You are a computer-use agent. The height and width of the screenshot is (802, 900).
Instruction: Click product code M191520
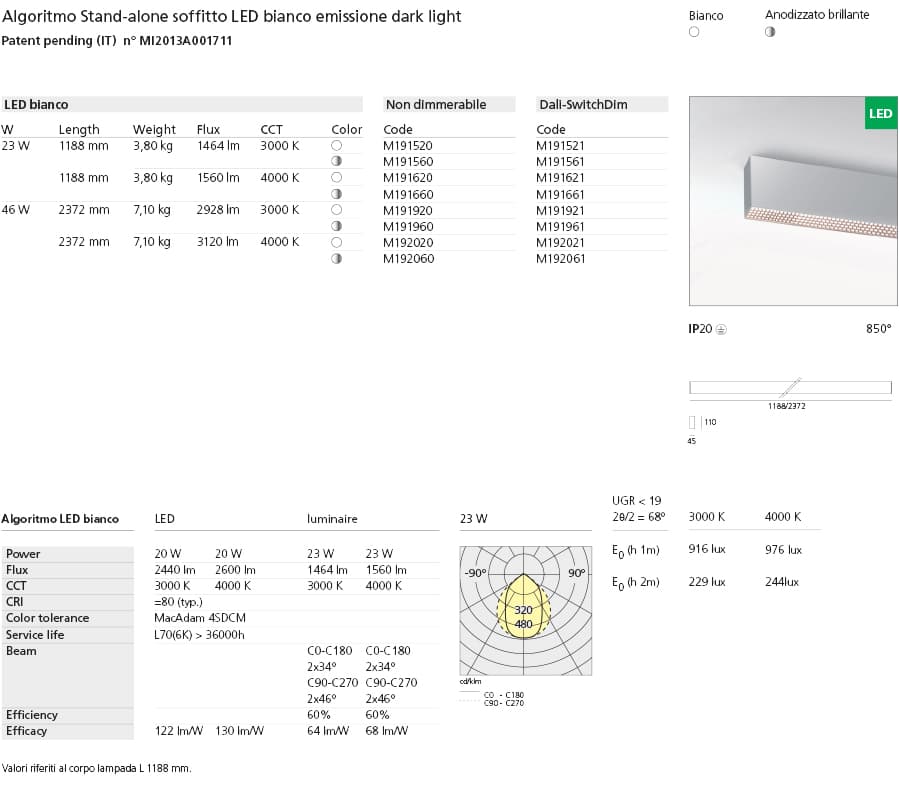(409, 145)
